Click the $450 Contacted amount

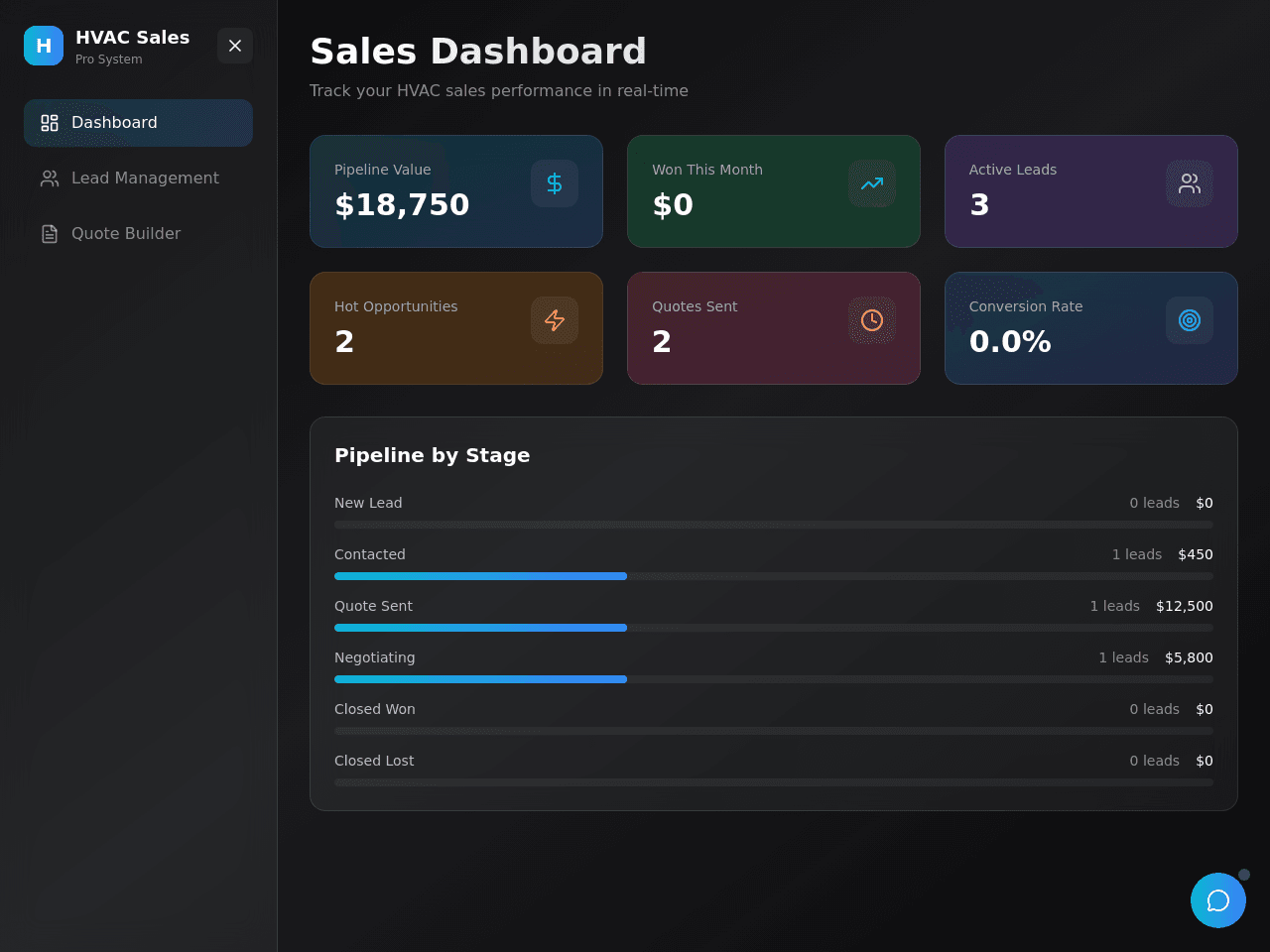[x=1196, y=554]
